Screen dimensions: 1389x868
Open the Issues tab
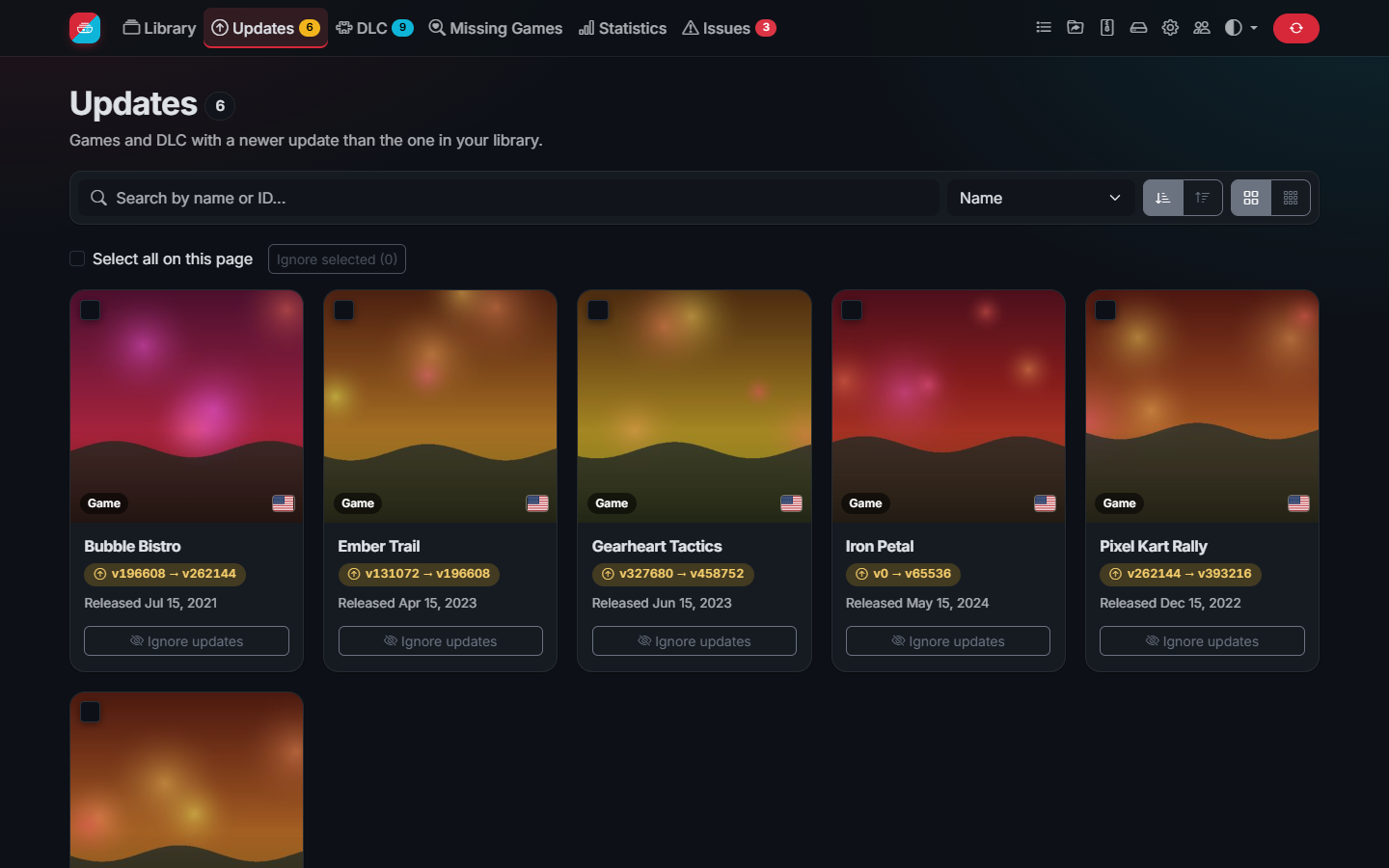[728, 28]
